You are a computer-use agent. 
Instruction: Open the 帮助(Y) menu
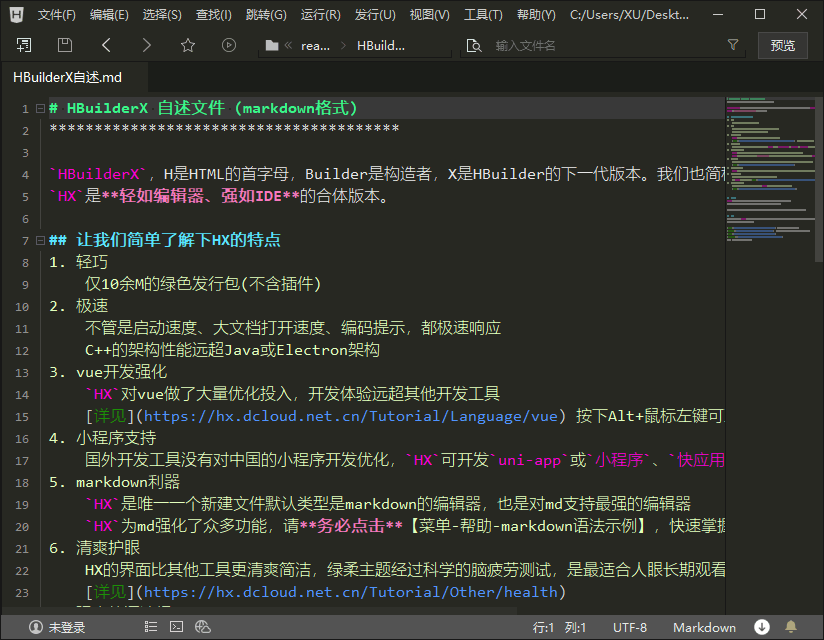tap(536, 15)
